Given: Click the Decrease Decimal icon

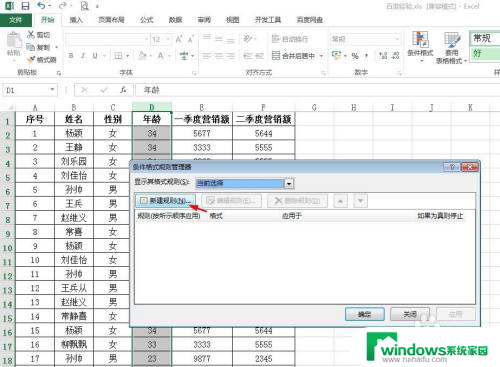Looking at the screenshot, I should click(x=395, y=56).
